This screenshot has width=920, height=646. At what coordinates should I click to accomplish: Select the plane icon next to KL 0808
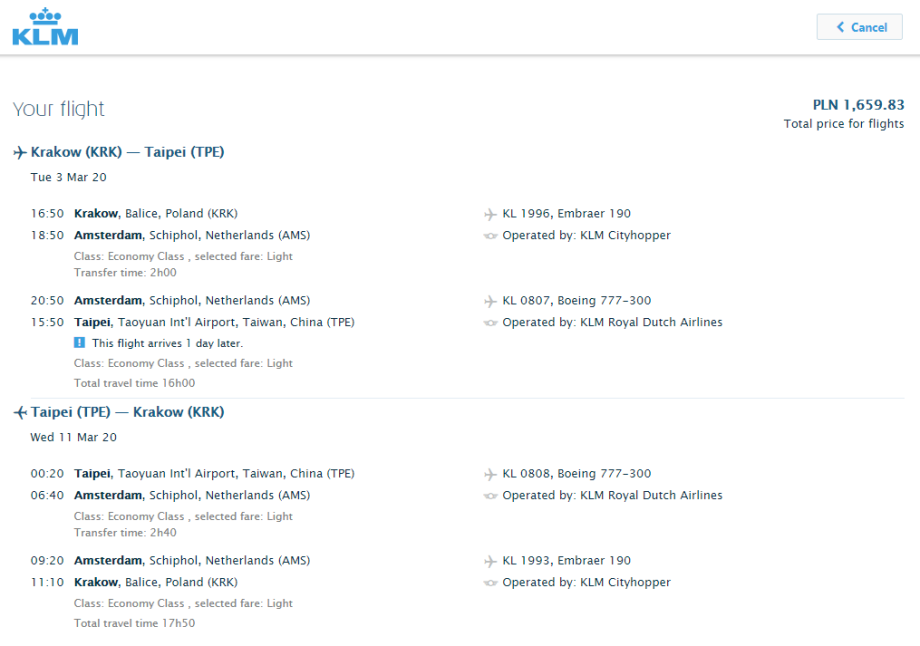(490, 474)
